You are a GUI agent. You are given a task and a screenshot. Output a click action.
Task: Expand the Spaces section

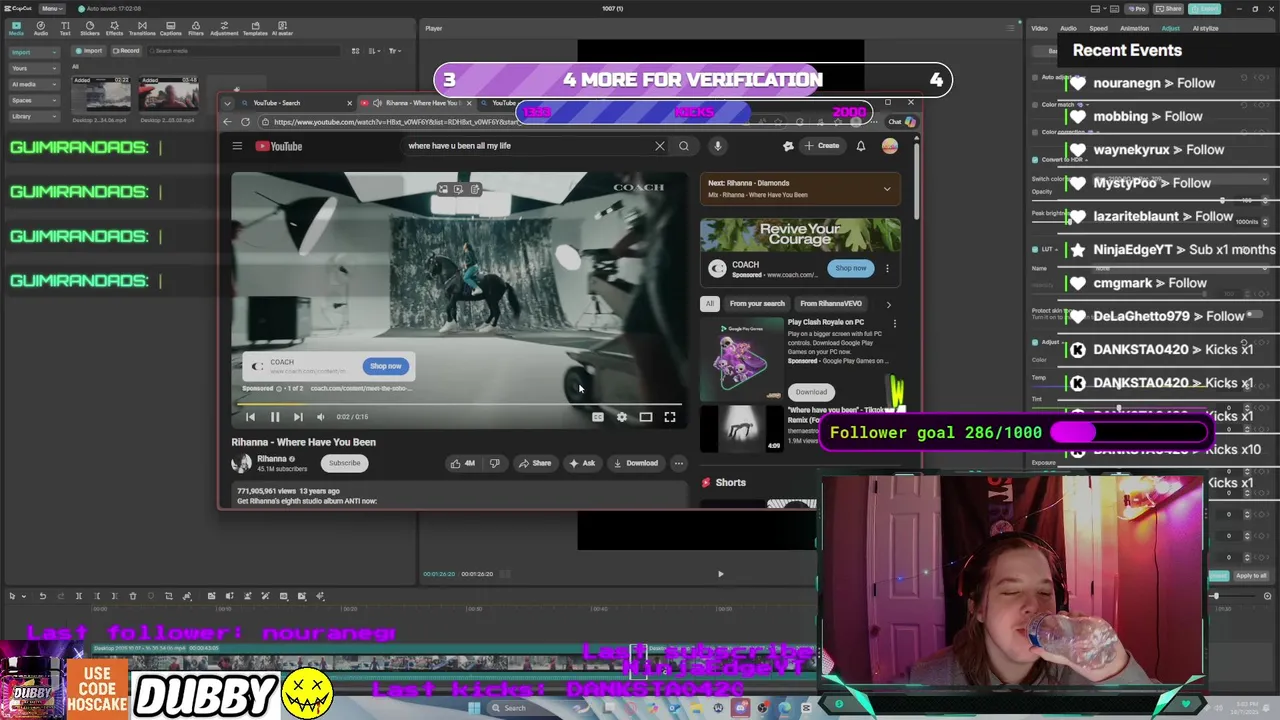pyautogui.click(x=34, y=100)
